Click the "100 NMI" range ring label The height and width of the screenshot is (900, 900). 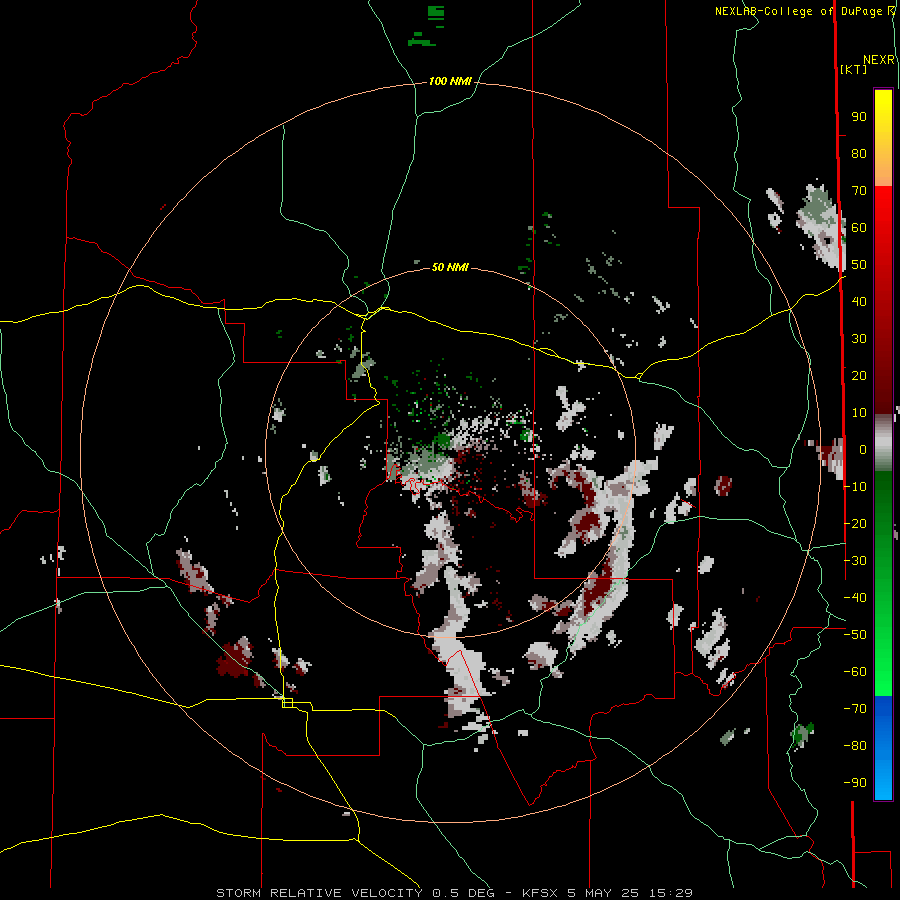[450, 82]
